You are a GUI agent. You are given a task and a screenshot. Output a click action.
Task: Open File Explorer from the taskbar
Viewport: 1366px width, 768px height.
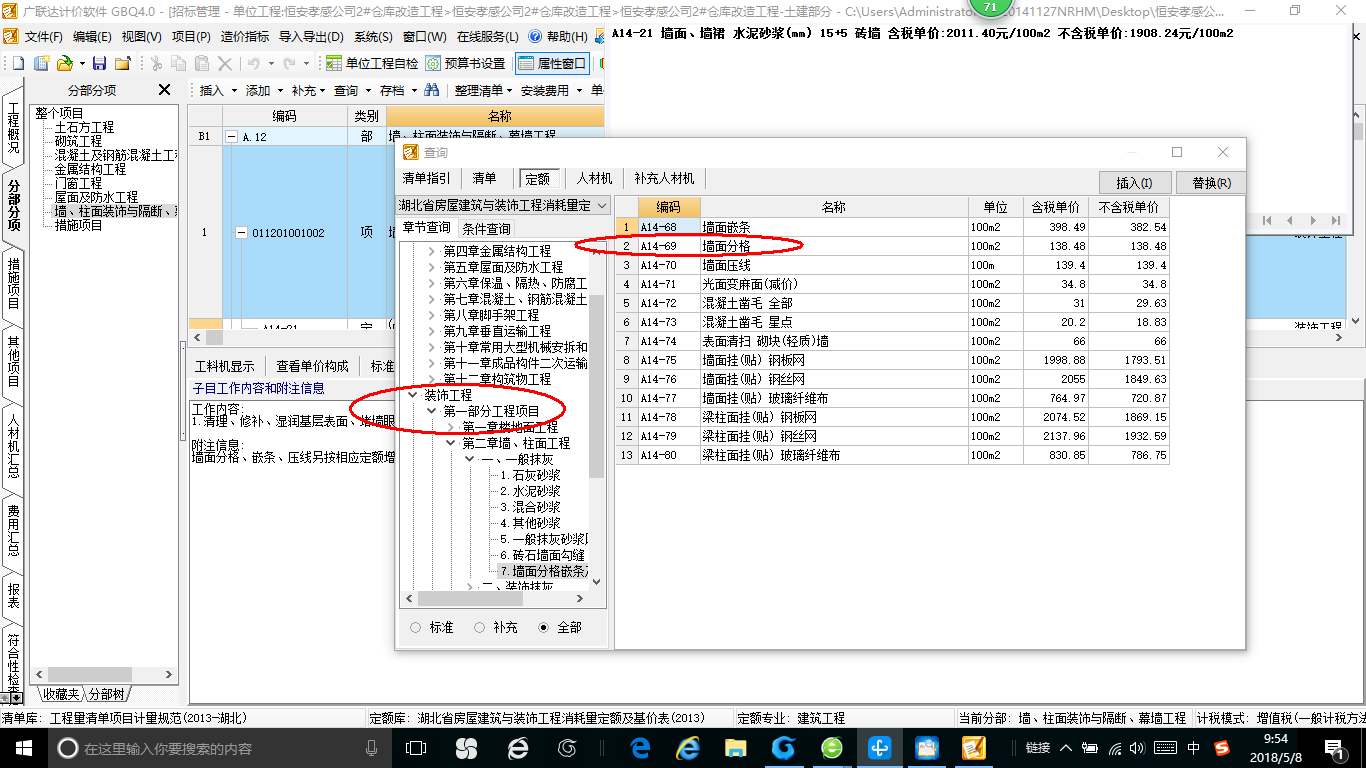736,748
